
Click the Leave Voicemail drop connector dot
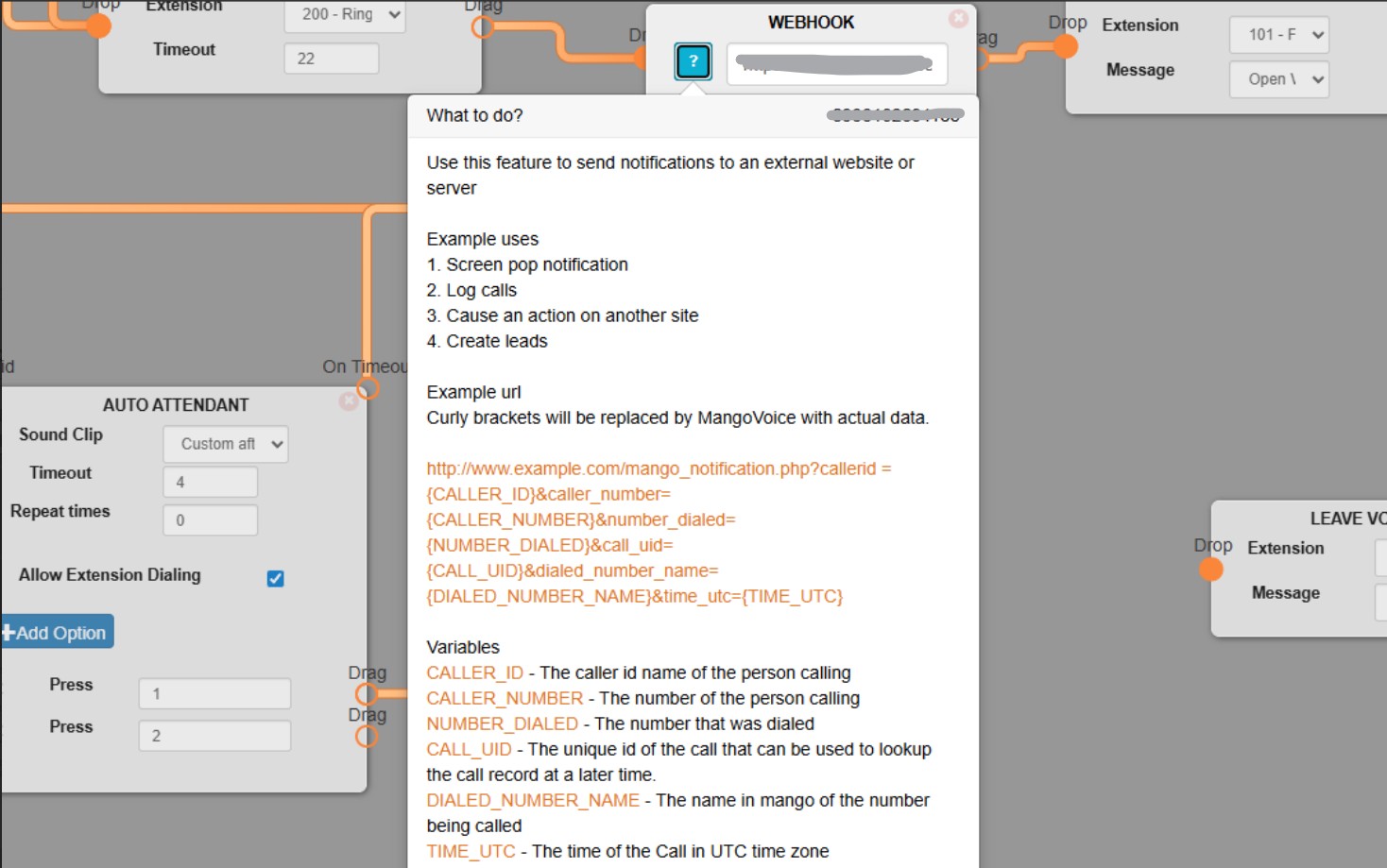coord(1210,570)
